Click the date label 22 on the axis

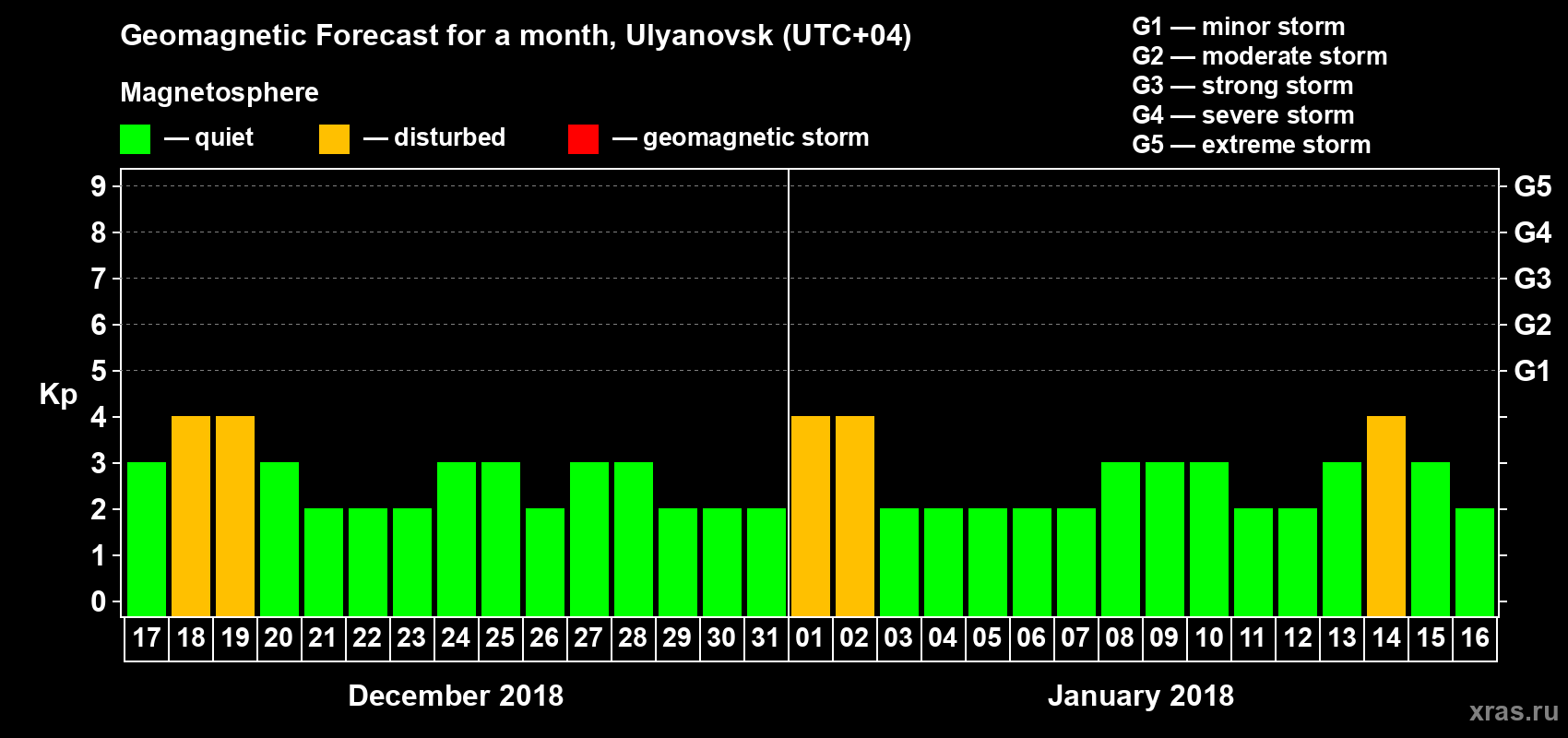pyautogui.click(x=367, y=637)
